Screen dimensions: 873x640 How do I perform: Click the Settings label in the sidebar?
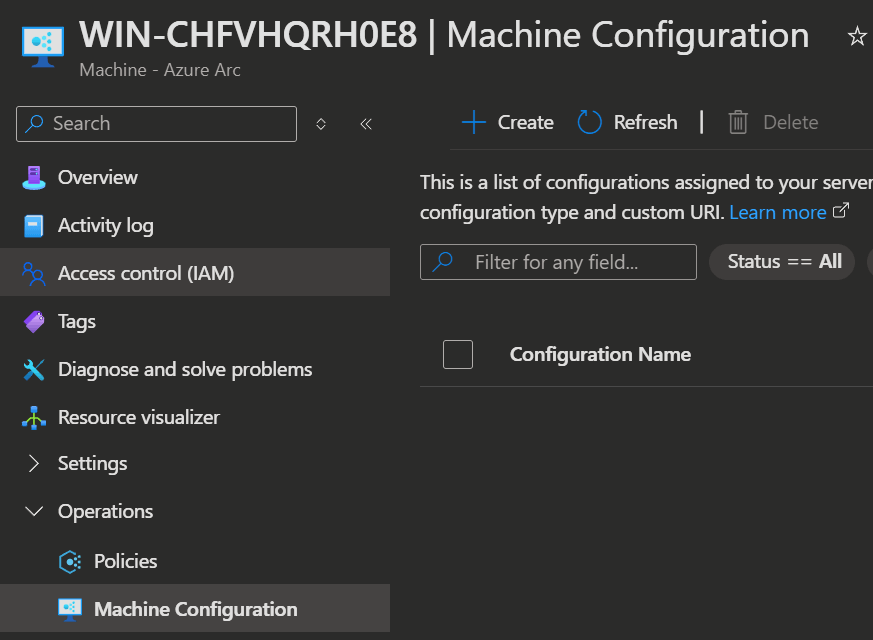(92, 464)
